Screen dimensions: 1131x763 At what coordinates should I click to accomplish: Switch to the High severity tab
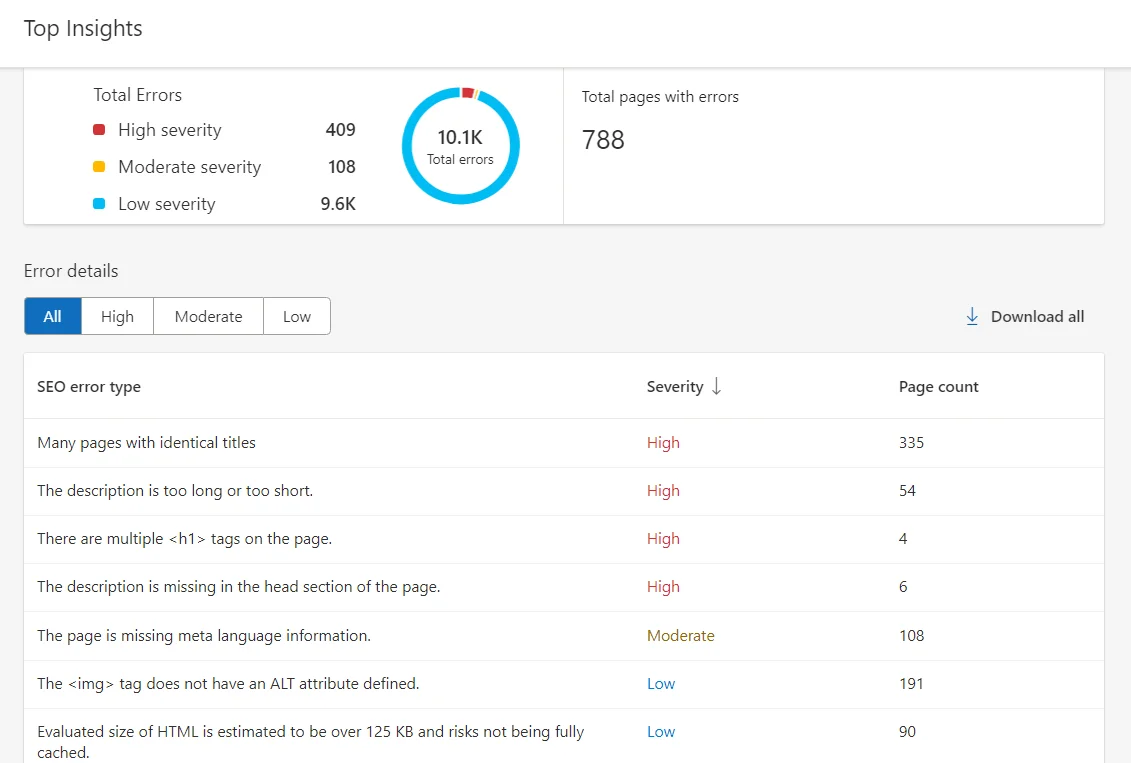point(117,316)
